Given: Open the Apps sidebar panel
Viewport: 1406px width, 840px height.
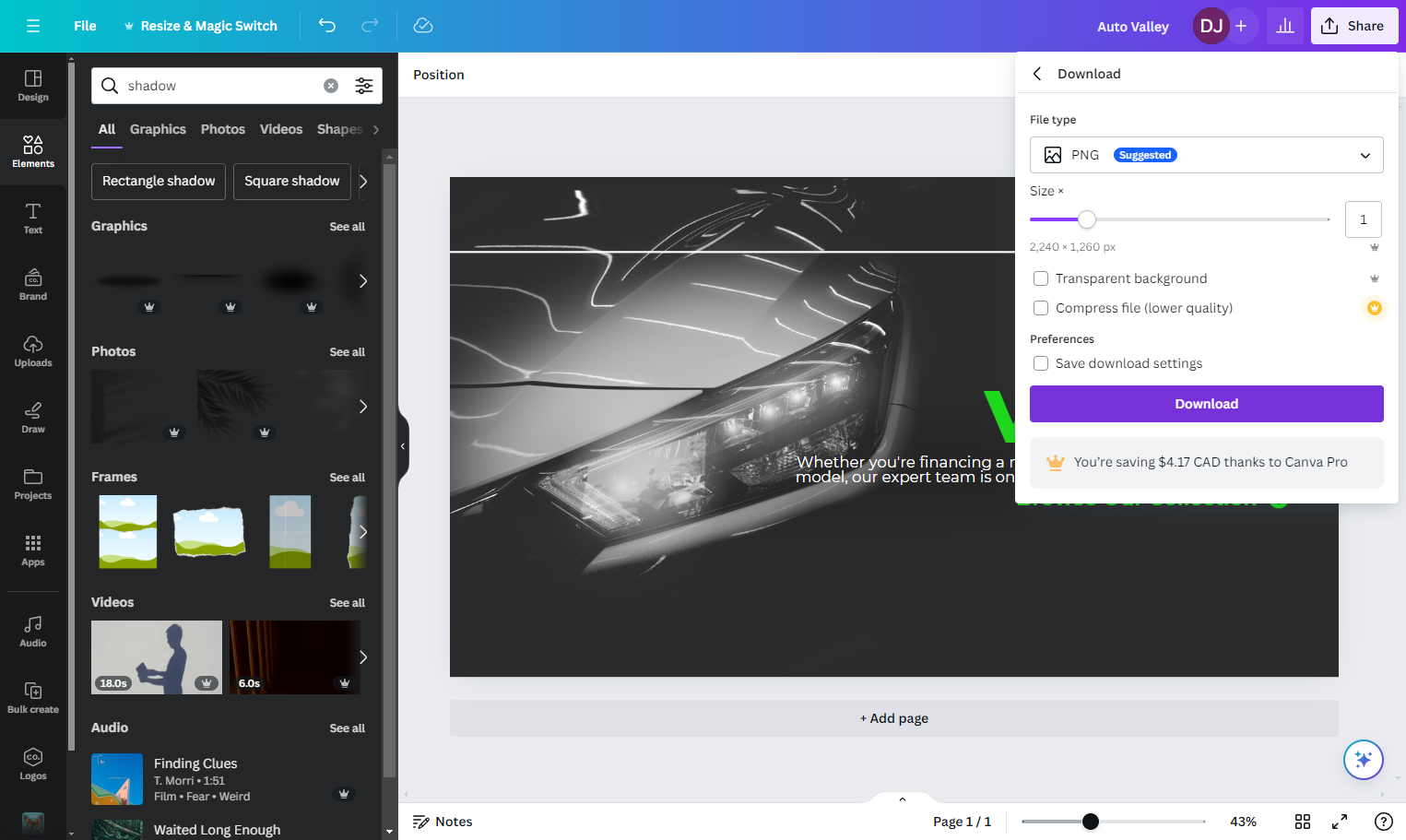Looking at the screenshot, I should coord(33,550).
